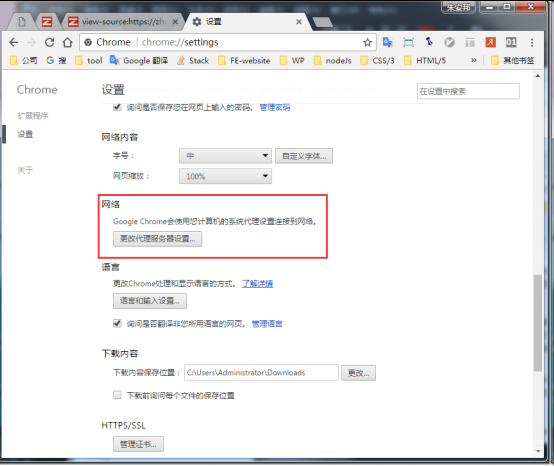The width and height of the screenshot is (554, 466).
Task: Click the round gray extension icon
Action: (x=449, y=42)
